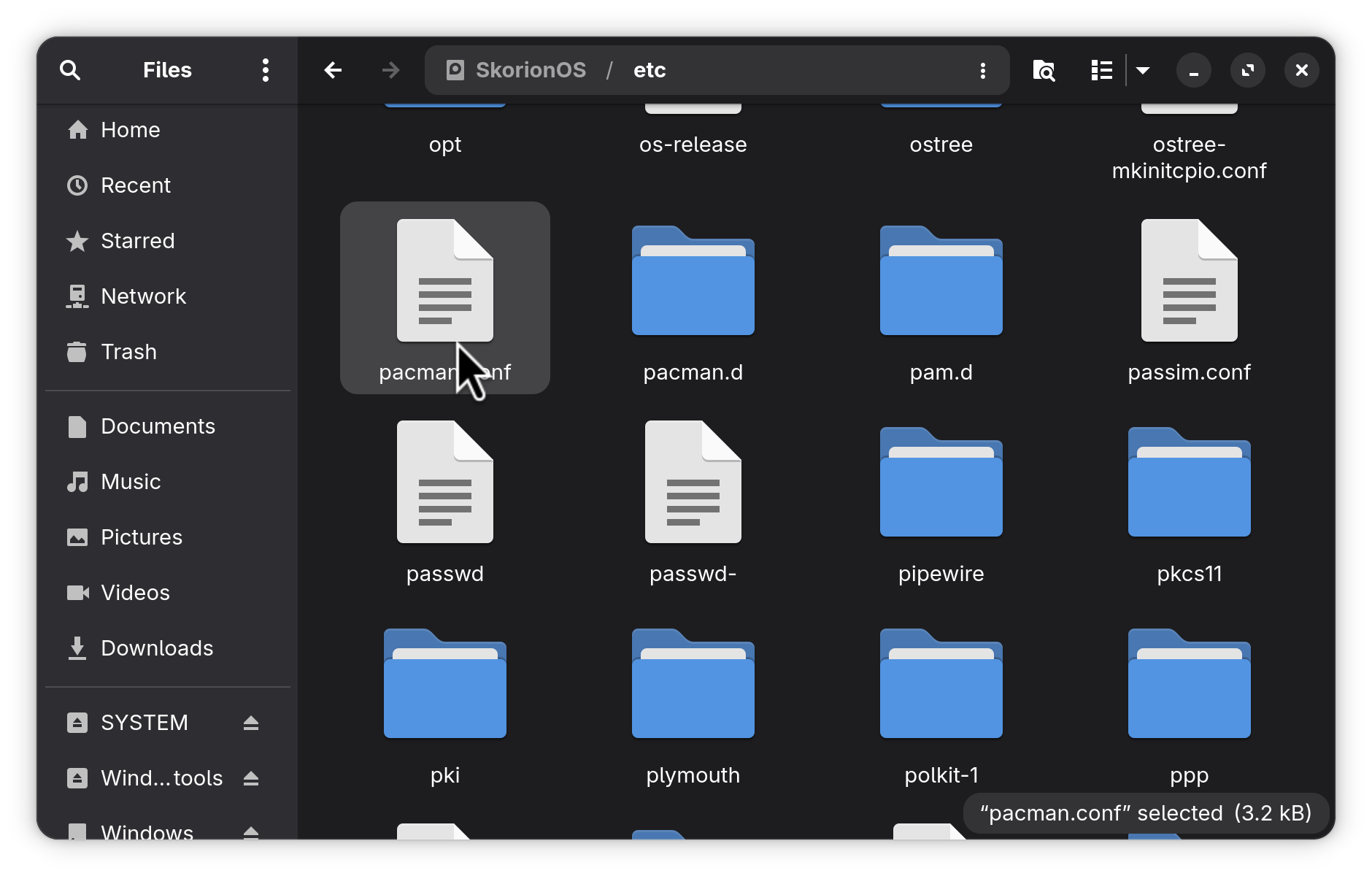Open the path bar options menu
The image size is (1372, 876).
[983, 70]
